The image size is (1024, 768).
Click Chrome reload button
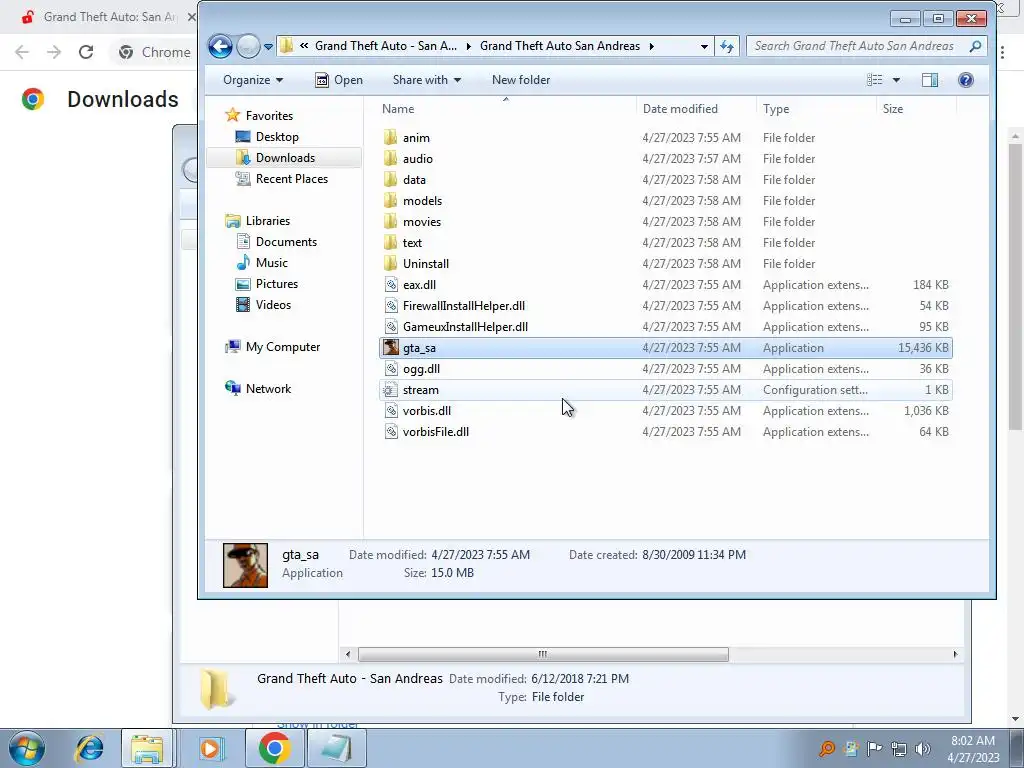[x=86, y=52]
